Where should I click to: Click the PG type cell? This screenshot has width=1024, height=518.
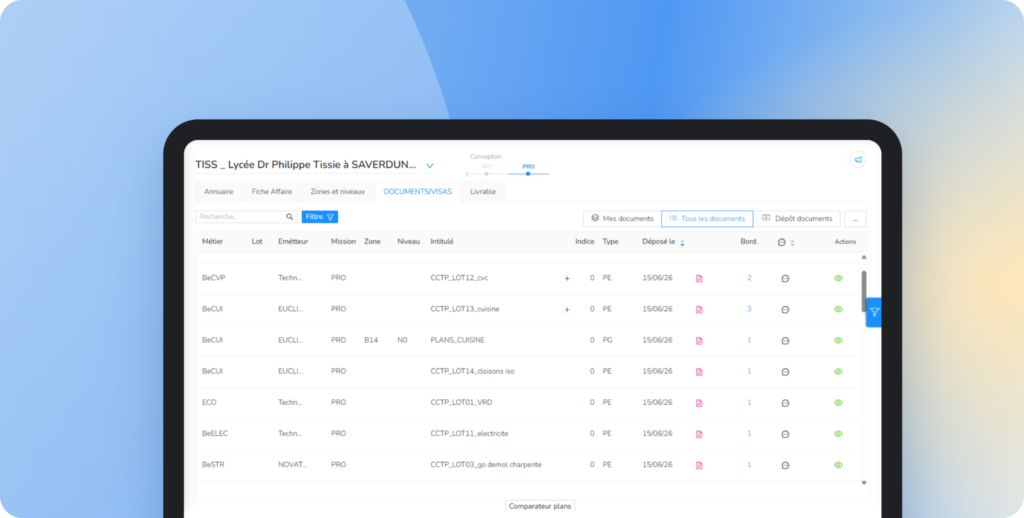607,340
